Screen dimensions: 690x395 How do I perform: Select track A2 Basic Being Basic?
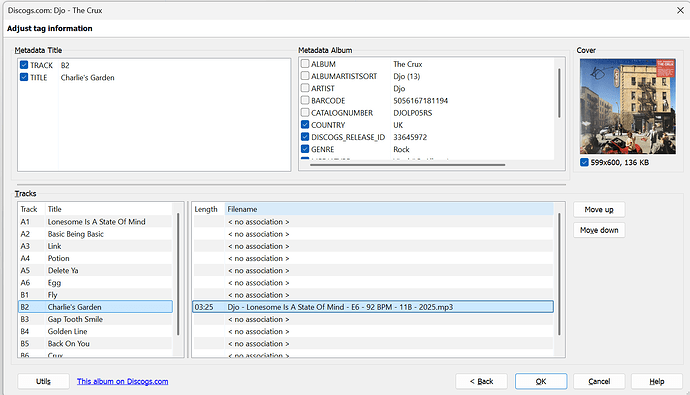pyautogui.click(x=95, y=234)
